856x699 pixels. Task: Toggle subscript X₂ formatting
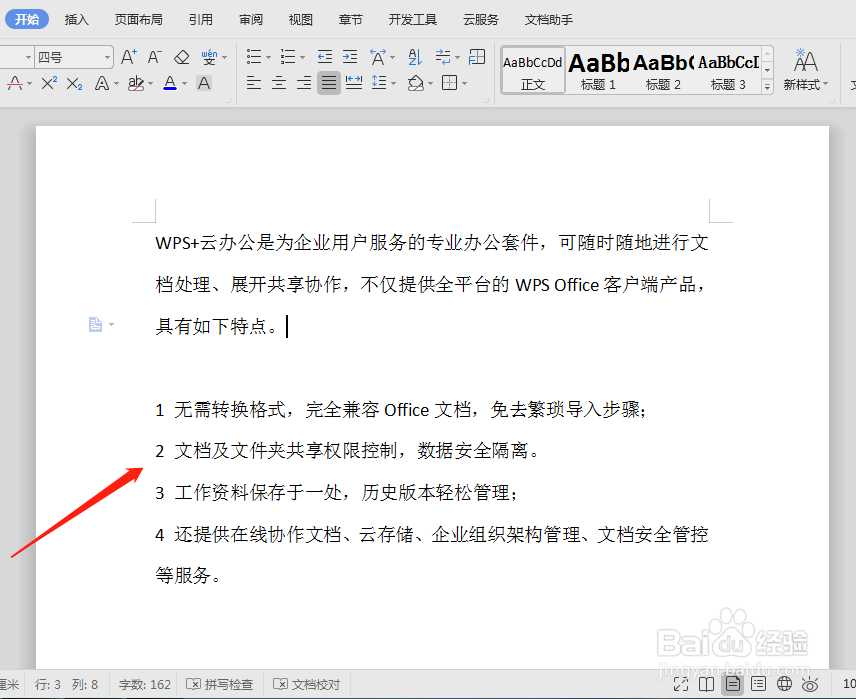pos(74,84)
